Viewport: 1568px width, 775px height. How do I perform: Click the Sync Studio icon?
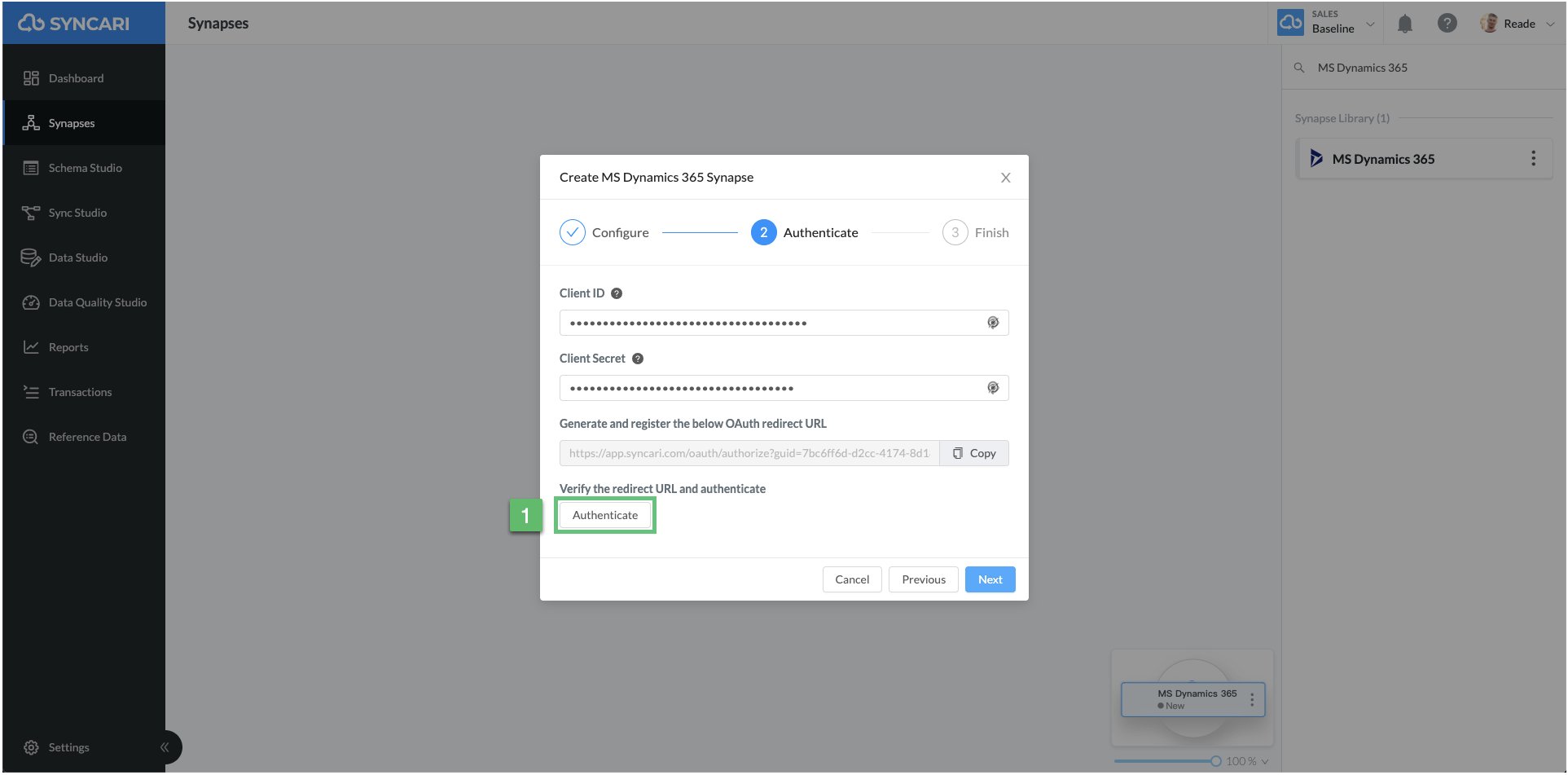tap(31, 213)
